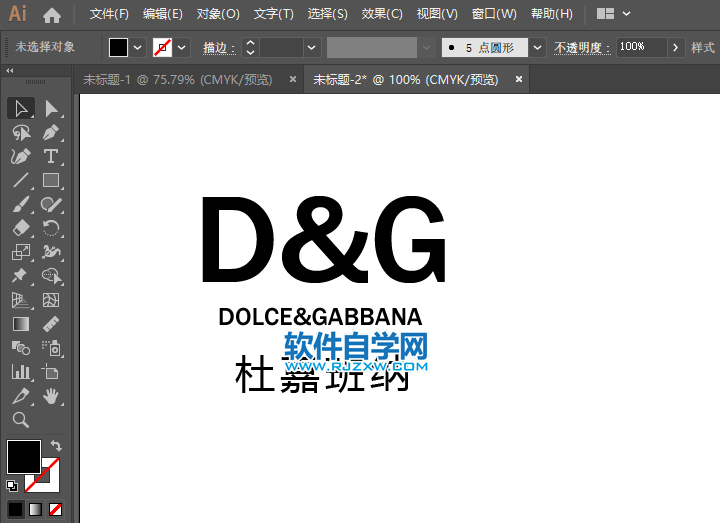Screen dimensions: 720x523
Task: Open the 不透明度 transparency panel link
Action: point(582,48)
